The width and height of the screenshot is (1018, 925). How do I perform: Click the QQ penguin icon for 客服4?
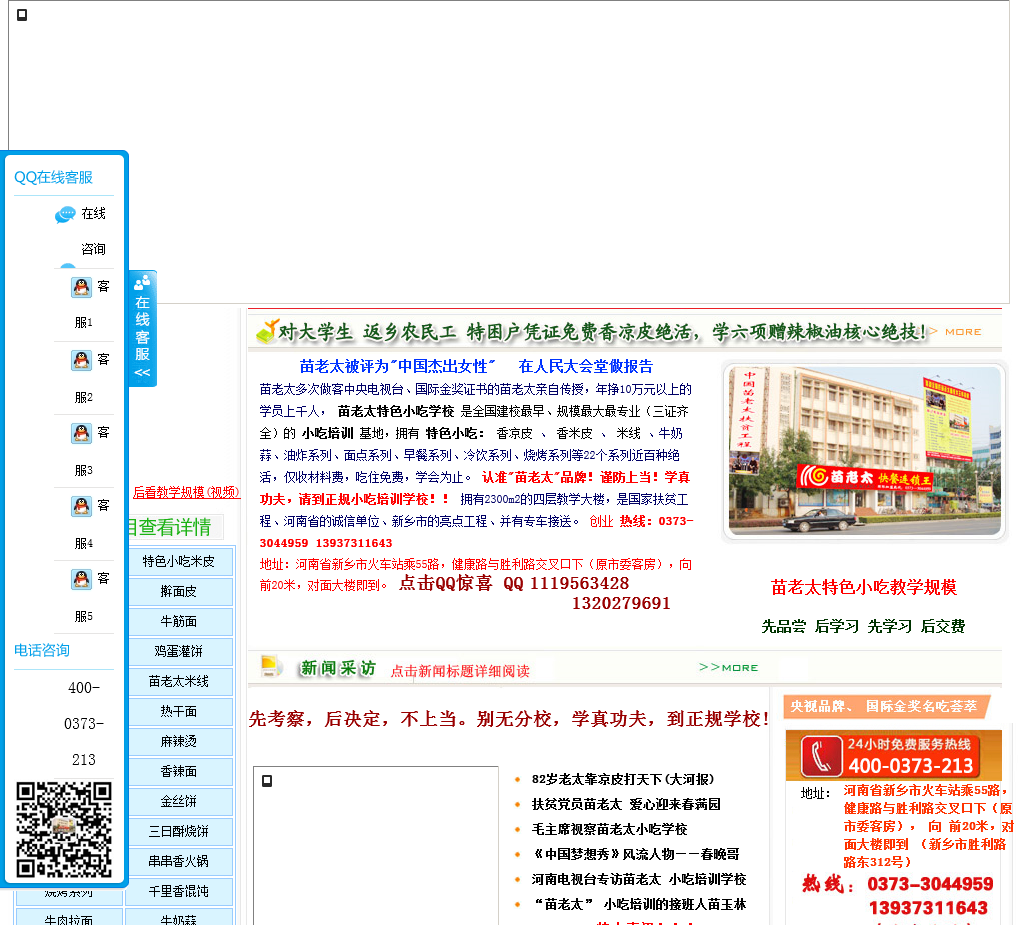81,506
